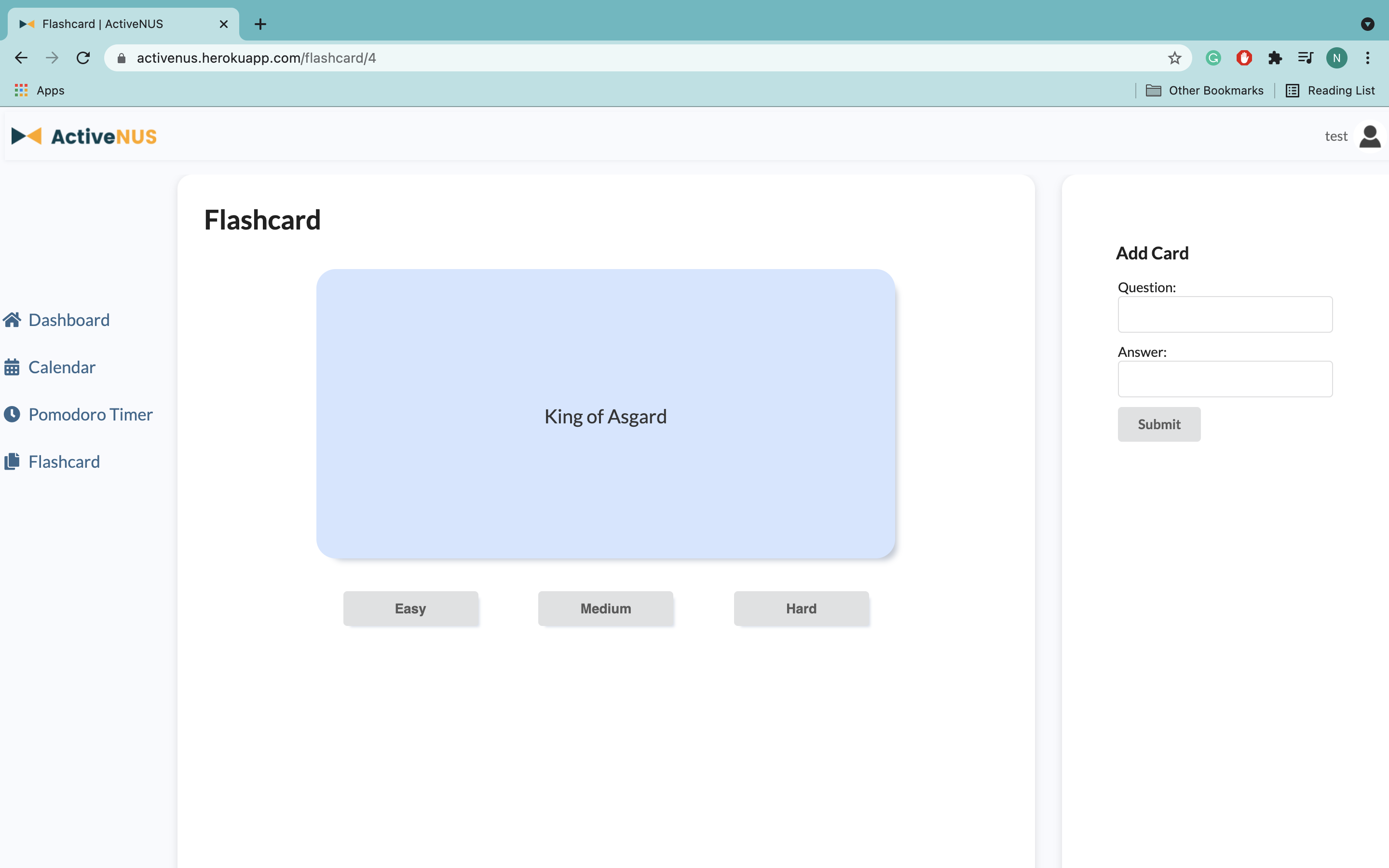Click the address bar URL
This screenshot has width=1389, height=868.
(257, 58)
